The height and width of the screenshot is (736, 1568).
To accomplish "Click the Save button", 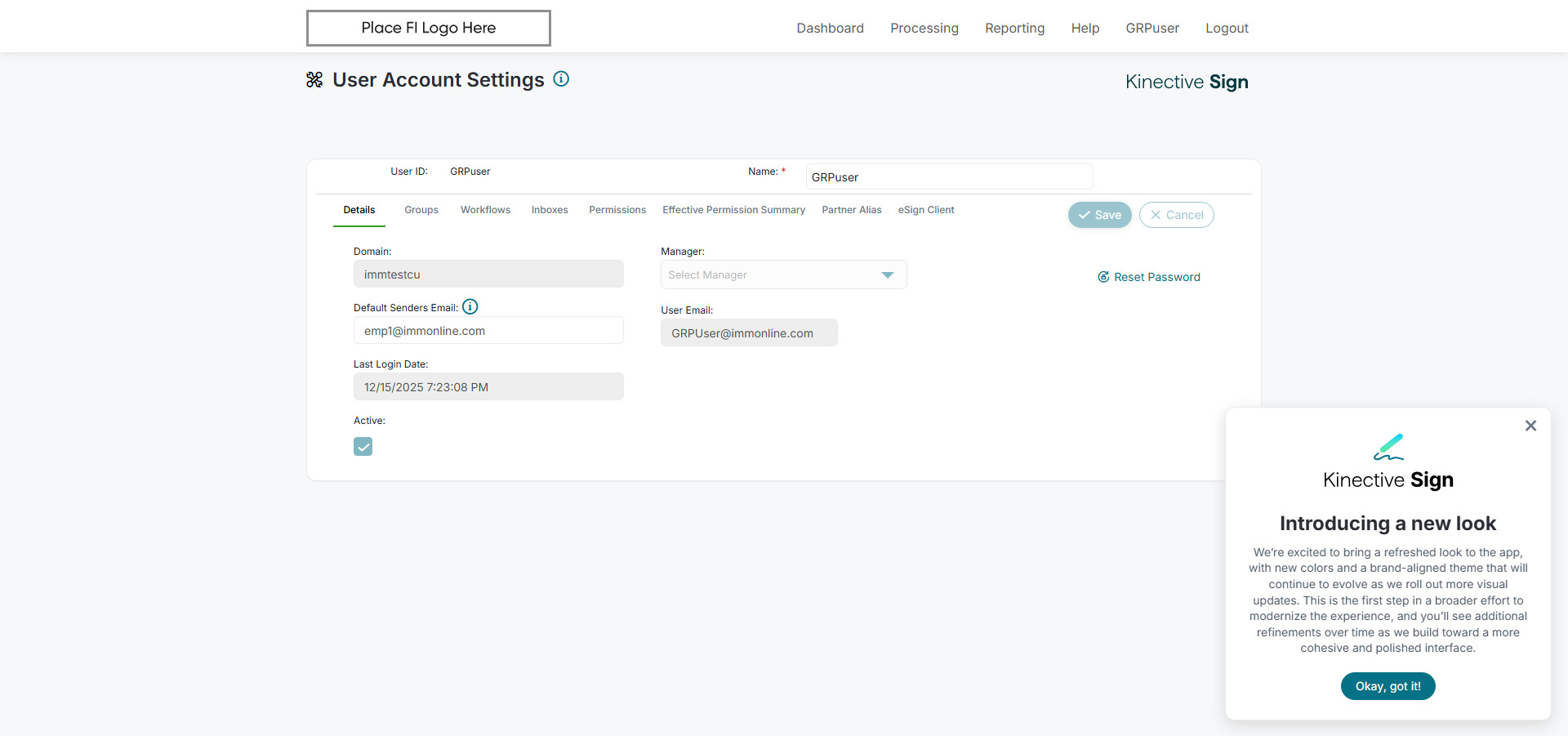I will pyautogui.click(x=1100, y=215).
